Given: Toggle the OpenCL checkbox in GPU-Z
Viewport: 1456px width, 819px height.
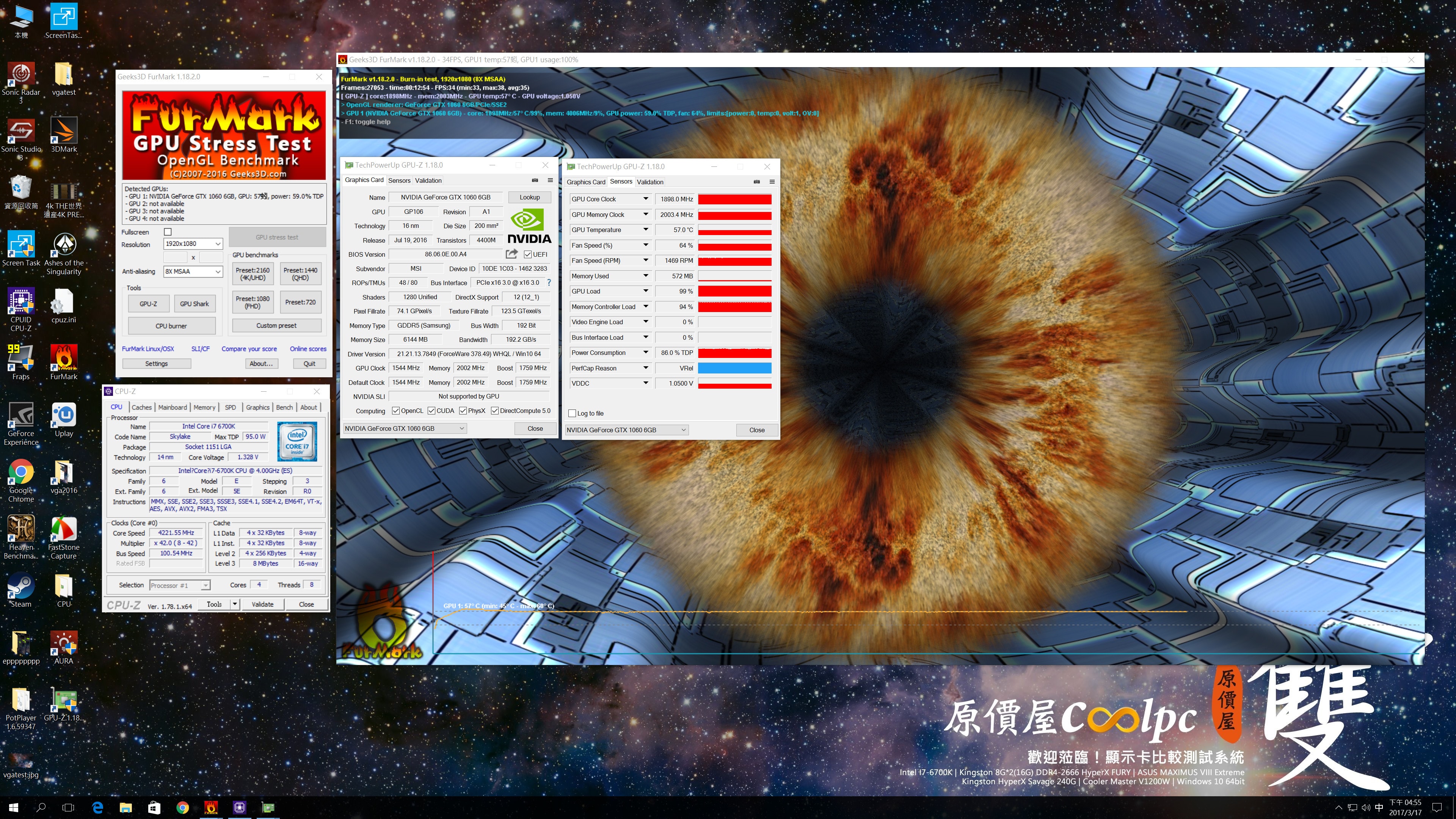Looking at the screenshot, I should click(x=395, y=411).
